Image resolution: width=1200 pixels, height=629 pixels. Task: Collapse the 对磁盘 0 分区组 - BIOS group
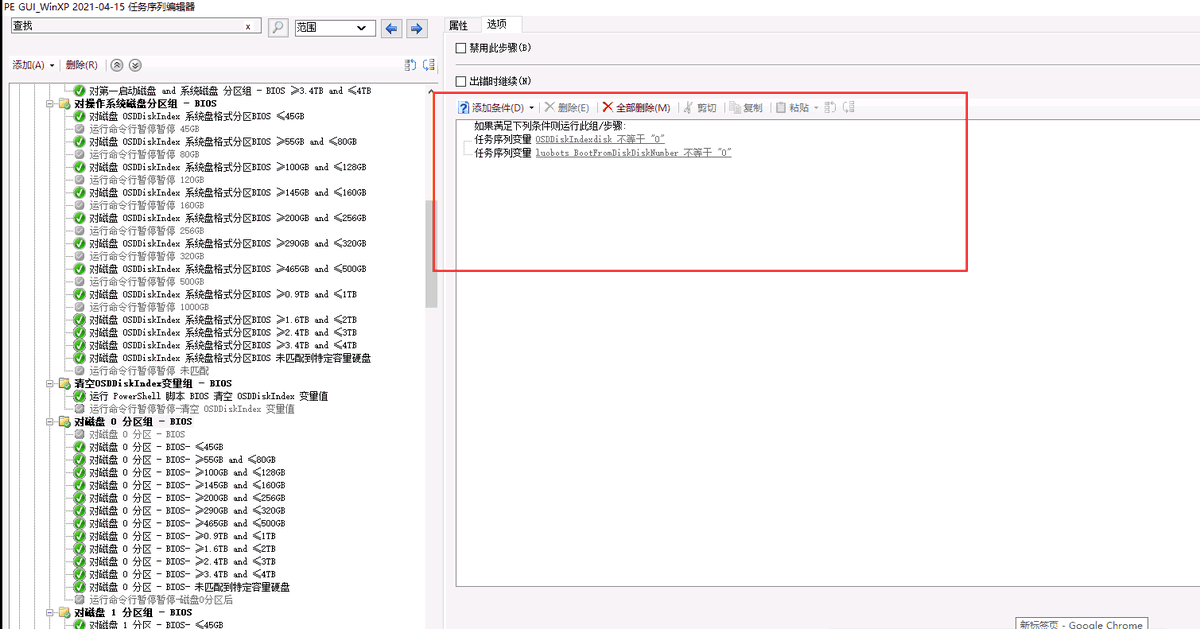[50, 422]
